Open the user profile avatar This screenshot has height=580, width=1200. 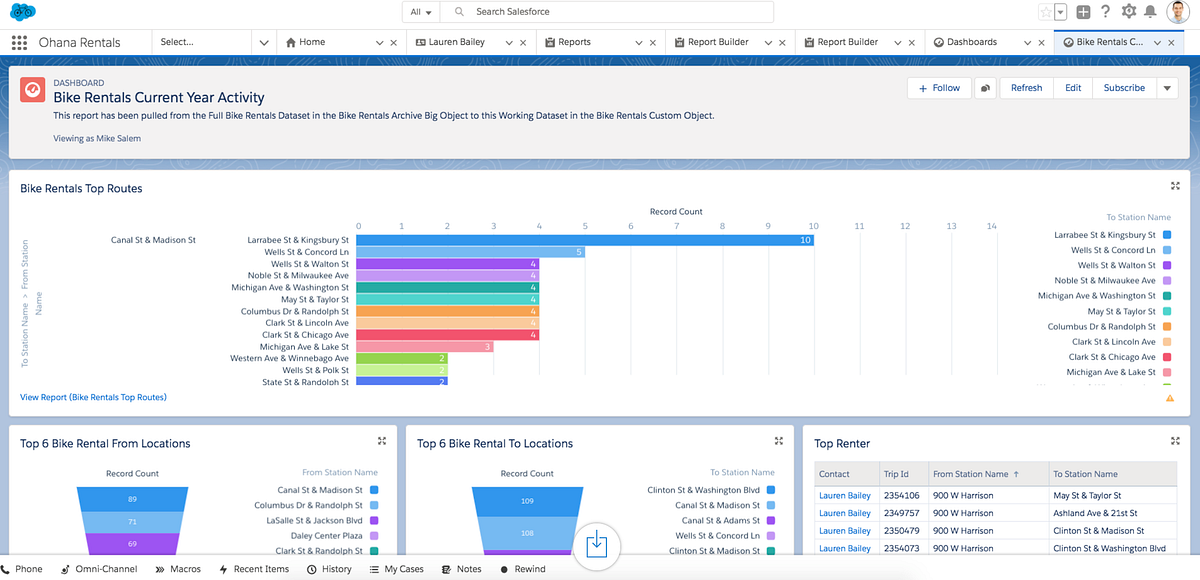(x=1176, y=12)
